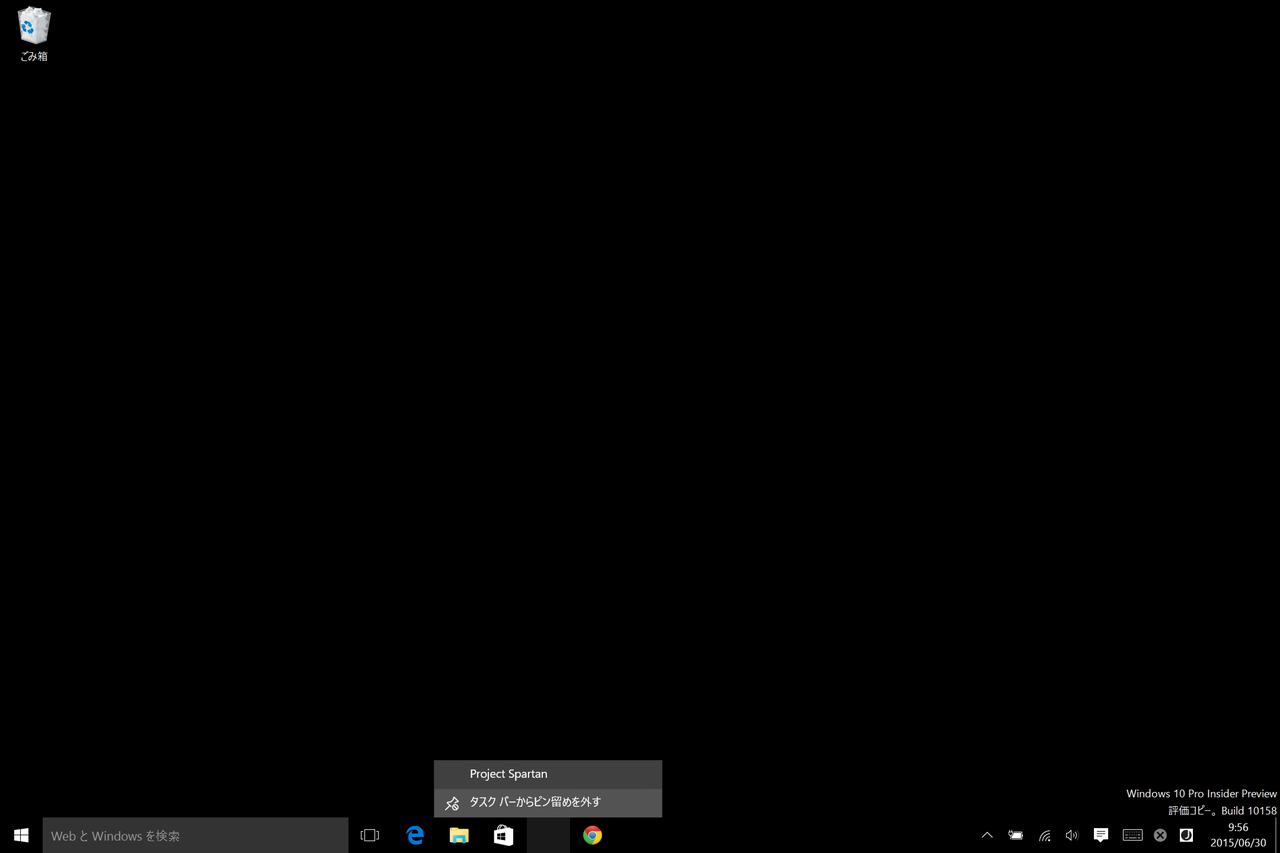This screenshot has width=1280, height=853.
Task: Open the Start menu
Action: pyautogui.click(x=20, y=835)
